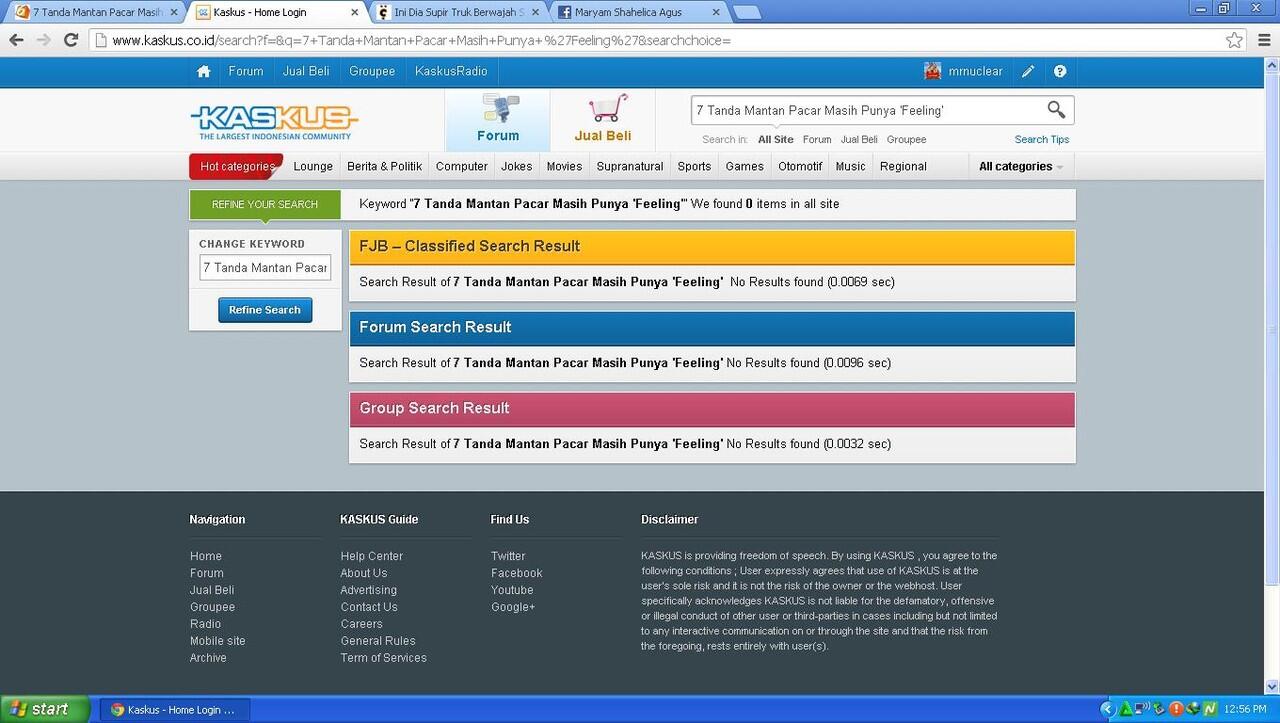Open the help question mark icon
The height and width of the screenshot is (723, 1280).
[x=1060, y=71]
